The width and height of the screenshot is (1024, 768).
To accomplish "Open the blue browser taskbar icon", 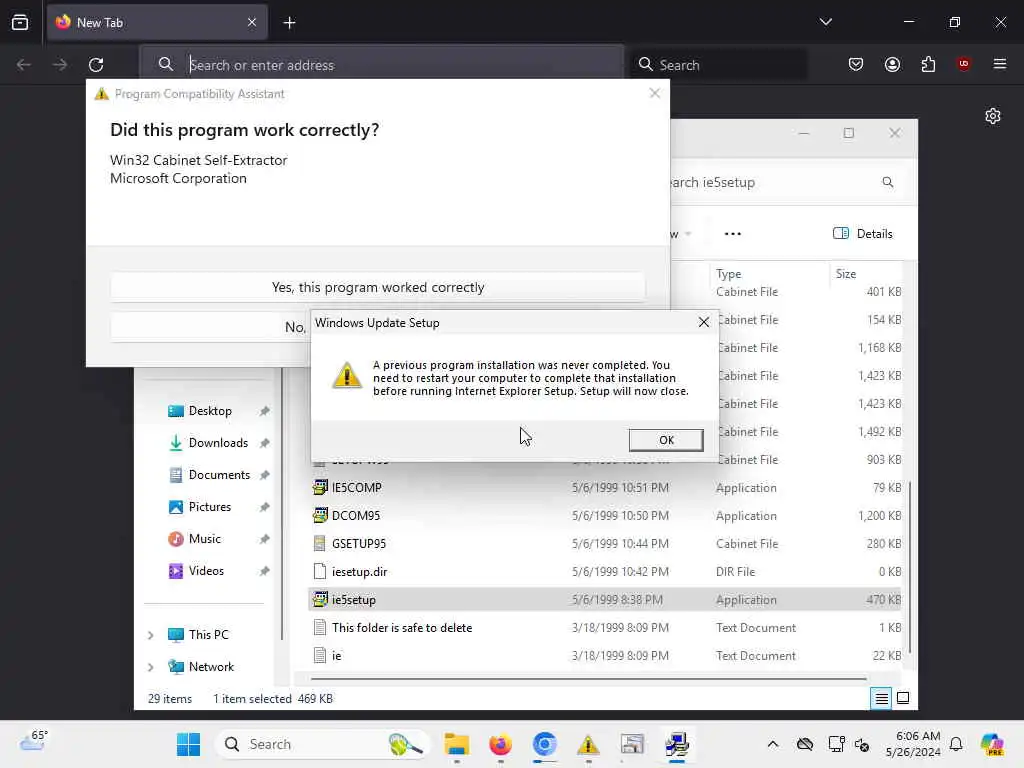I will (x=544, y=744).
